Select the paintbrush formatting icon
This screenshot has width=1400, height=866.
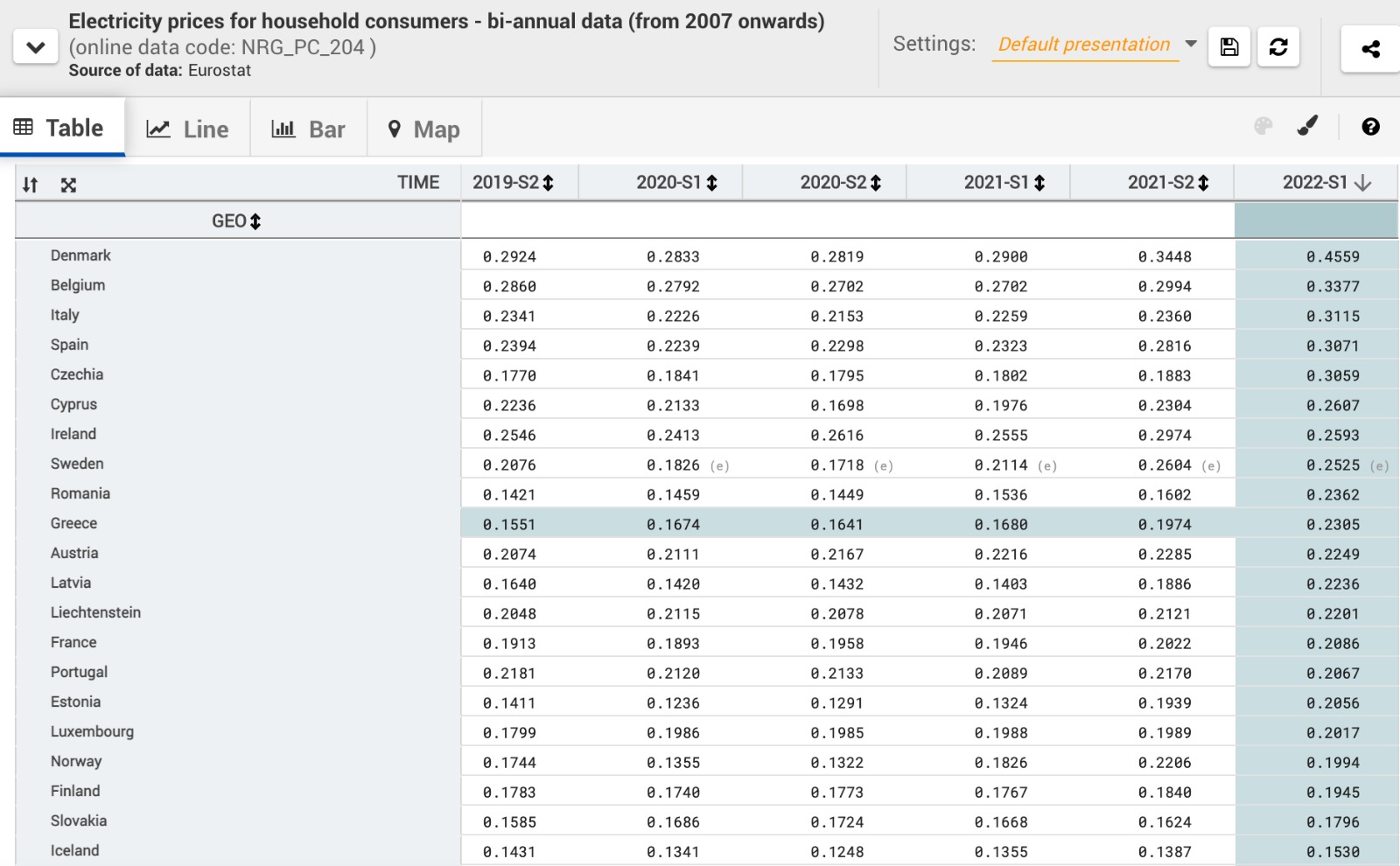coord(1307,127)
